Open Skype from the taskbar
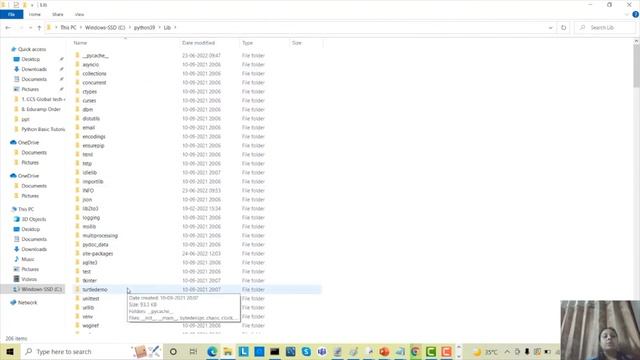Screen dimensions: 640x360 click(306, 351)
